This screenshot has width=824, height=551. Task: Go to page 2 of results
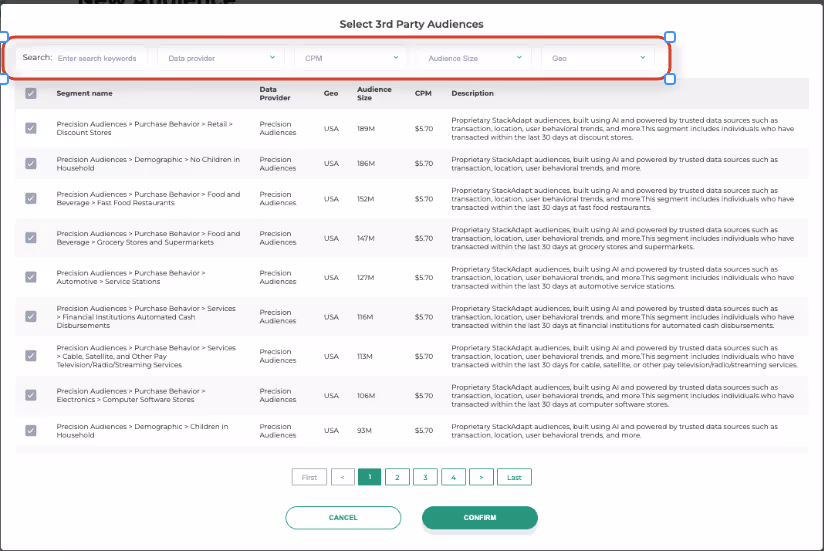(397, 477)
